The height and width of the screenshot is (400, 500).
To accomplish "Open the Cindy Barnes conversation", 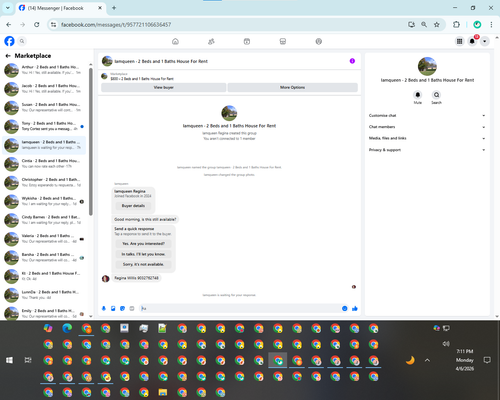I will (44, 220).
